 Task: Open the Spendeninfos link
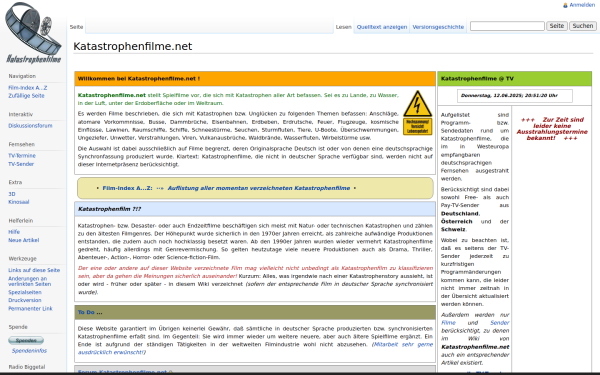click(x=29, y=351)
